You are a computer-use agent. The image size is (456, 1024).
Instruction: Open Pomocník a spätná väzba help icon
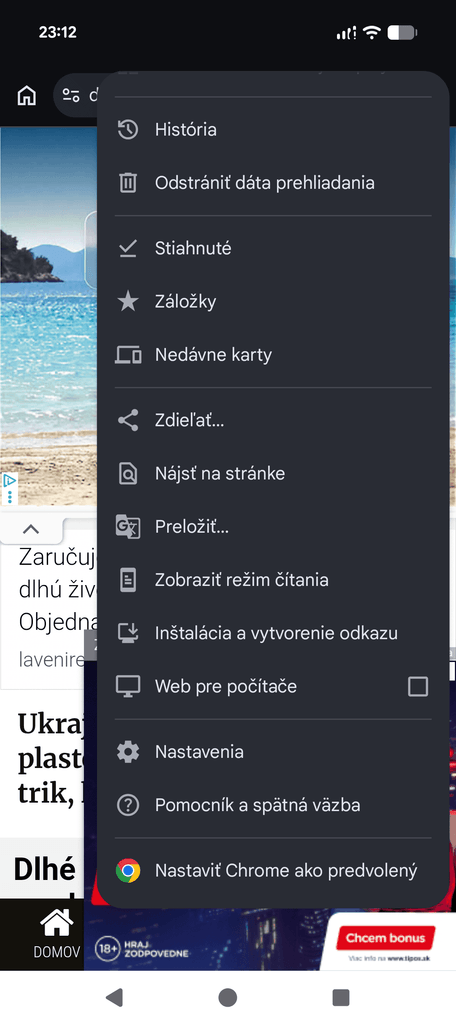(127, 805)
